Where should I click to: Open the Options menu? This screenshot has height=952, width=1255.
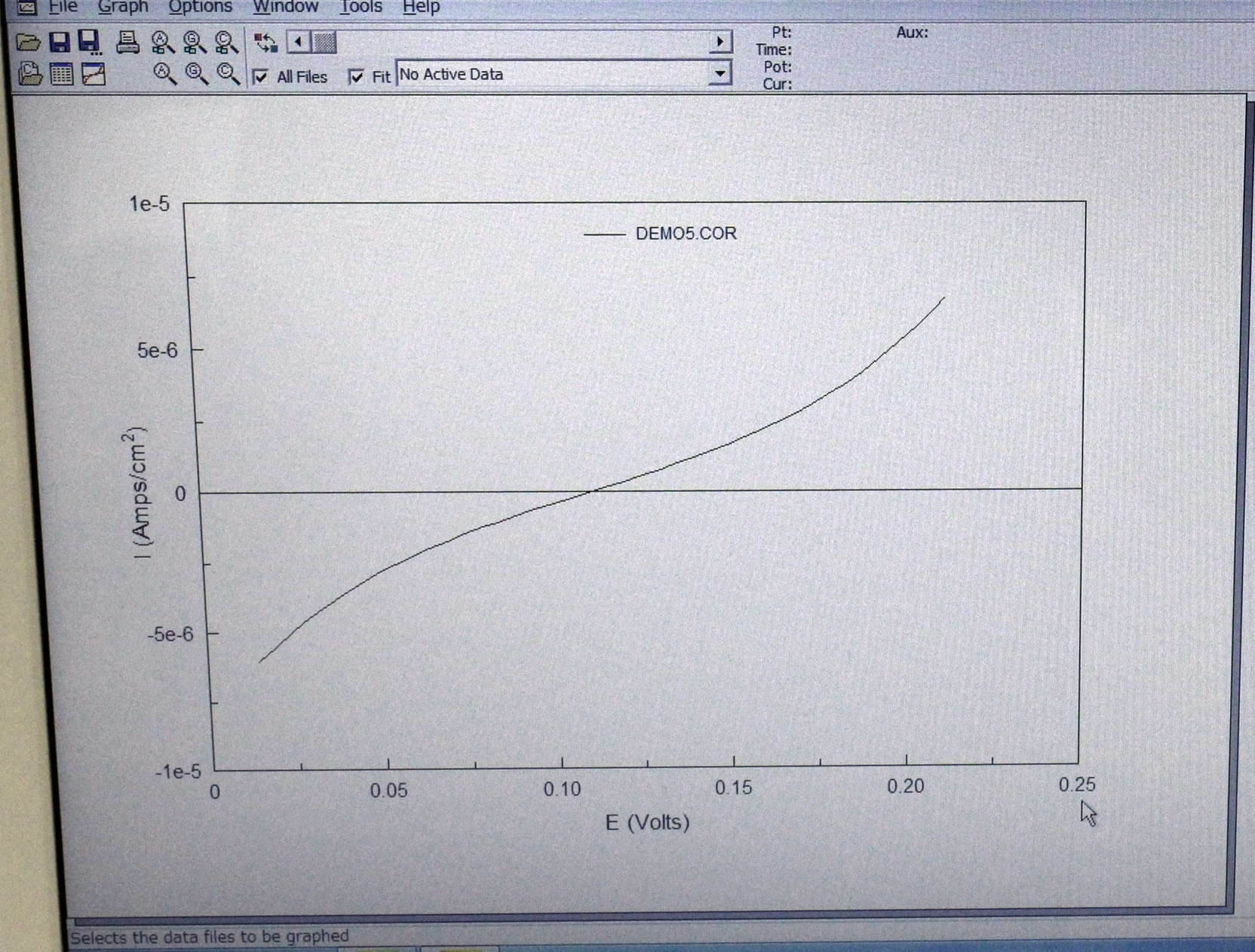click(200, 8)
